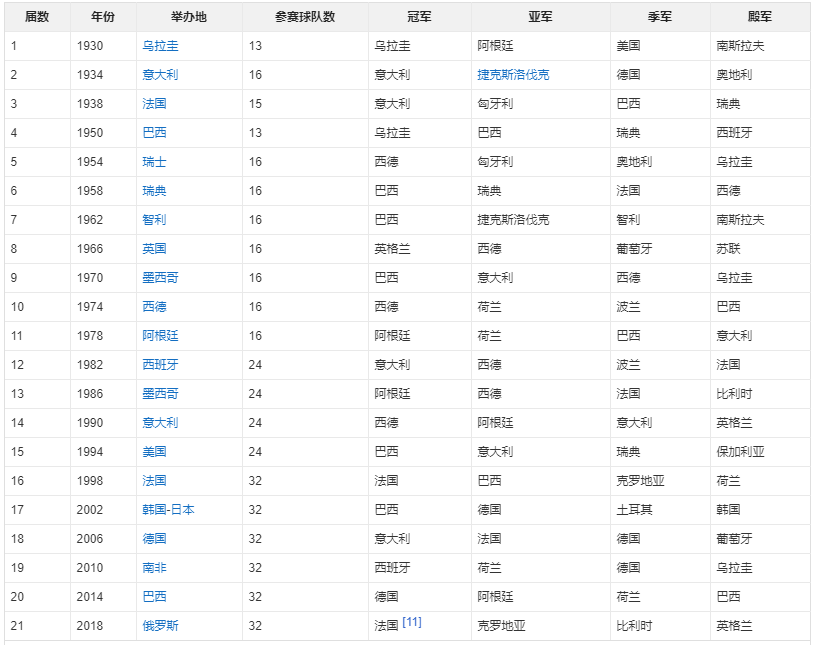The height and width of the screenshot is (645, 815).
Task: Open the 法国 host link for 1998
Action: 154,481
